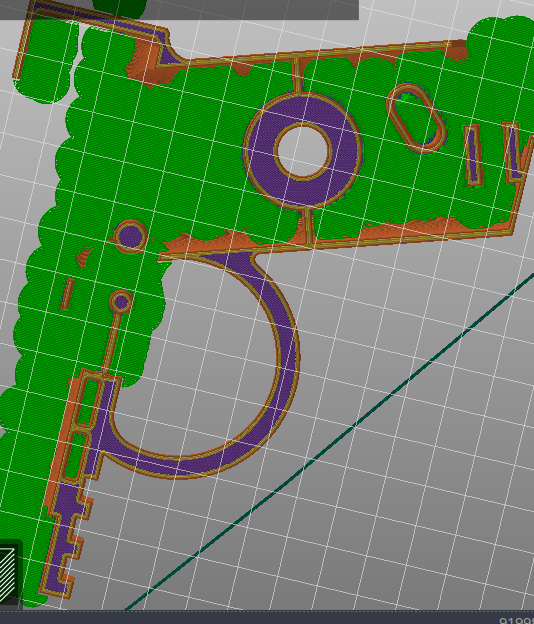The width and height of the screenshot is (534, 624).
Task: Click the purple ring-shaped solid infill of the sliced part
Action: click(303, 151)
